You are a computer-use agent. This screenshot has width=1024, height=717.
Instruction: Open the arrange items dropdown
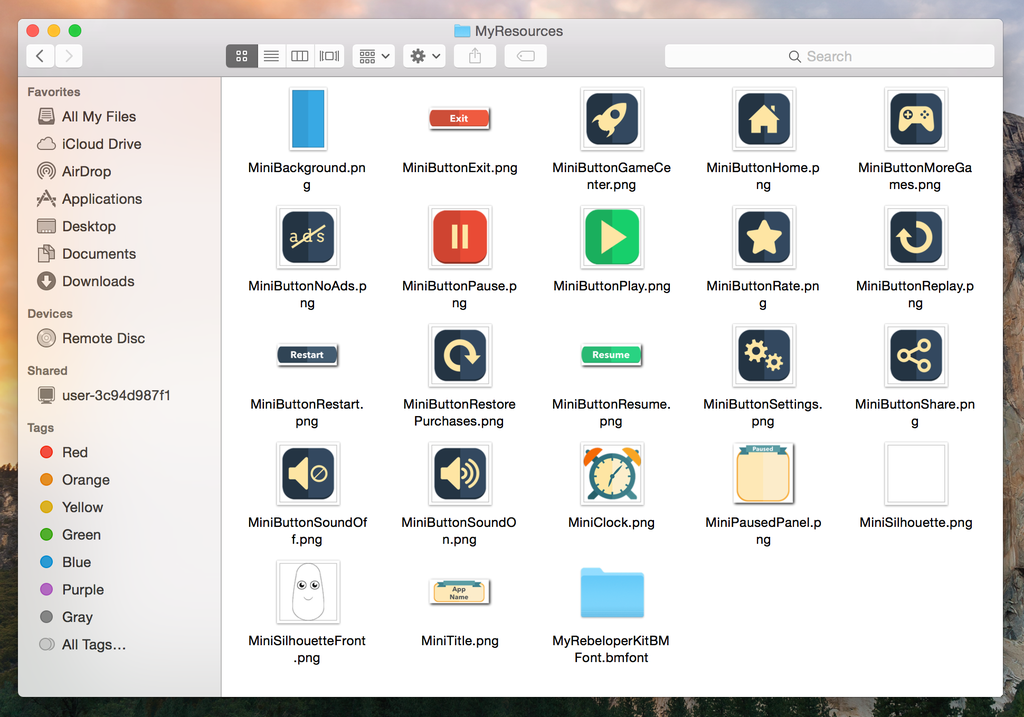pos(375,57)
